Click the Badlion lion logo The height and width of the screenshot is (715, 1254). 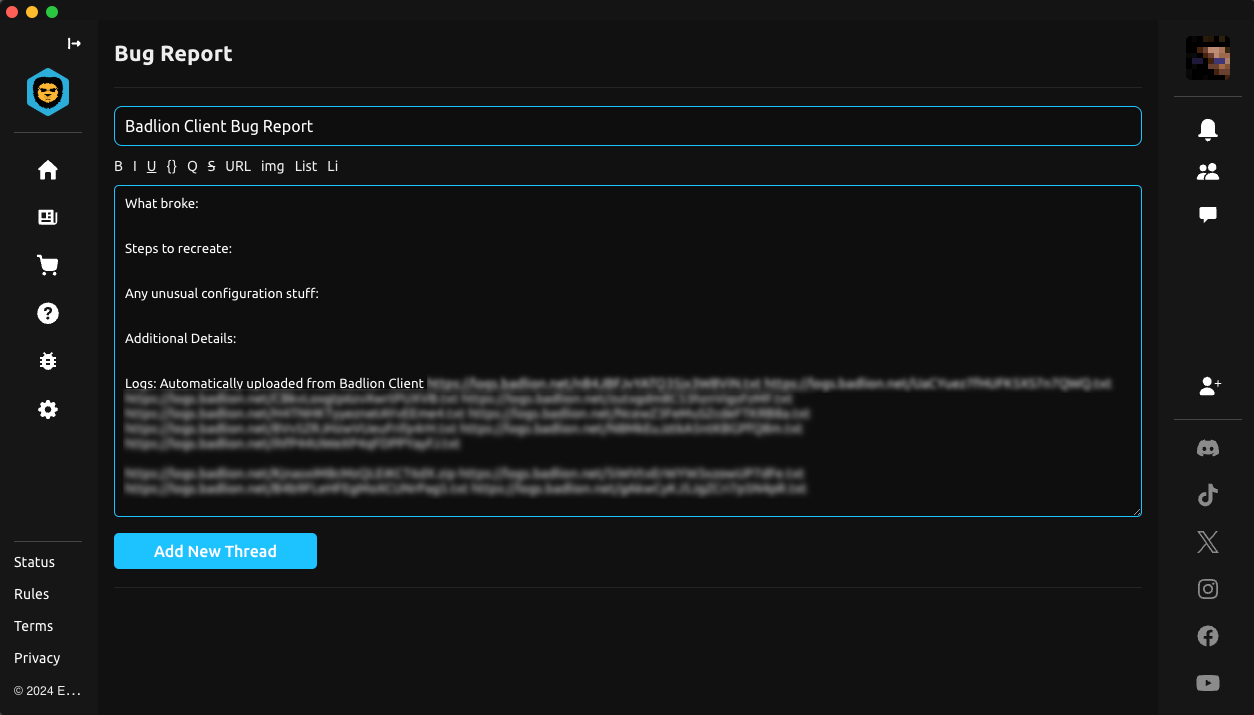pyautogui.click(x=48, y=92)
